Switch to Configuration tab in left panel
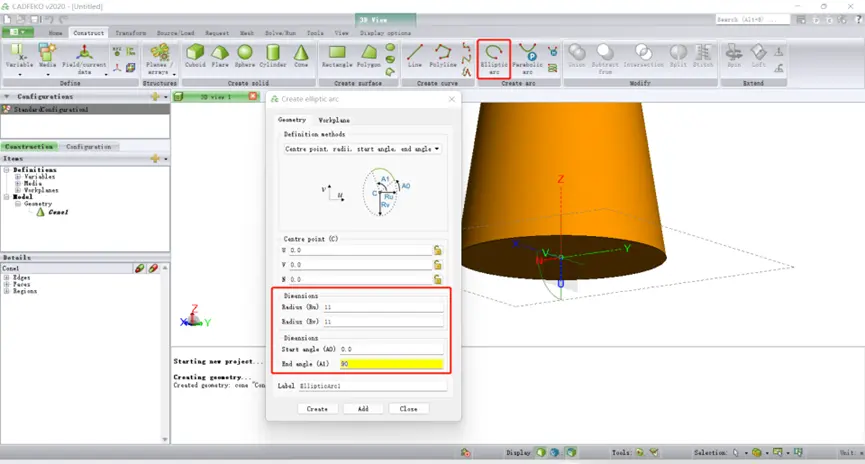 click(x=88, y=147)
